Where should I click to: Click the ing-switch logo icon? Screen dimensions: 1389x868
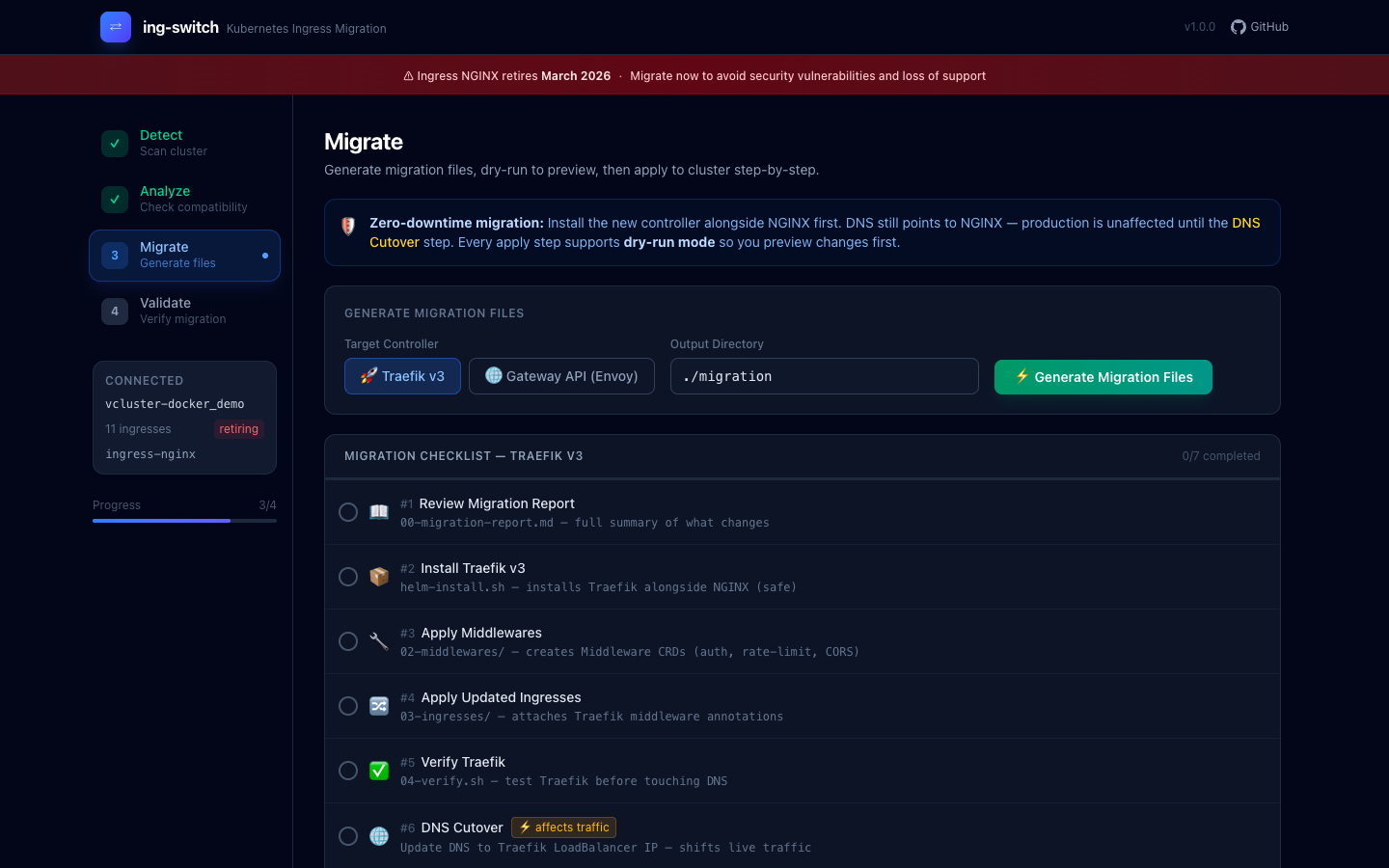click(x=116, y=27)
